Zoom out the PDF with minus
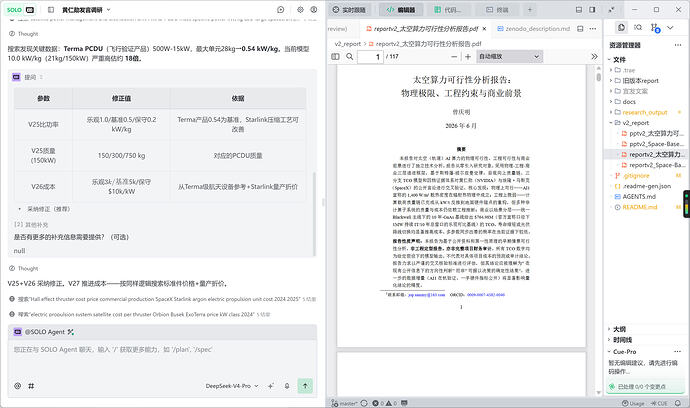This screenshot has width=690, height=408. coord(454,57)
